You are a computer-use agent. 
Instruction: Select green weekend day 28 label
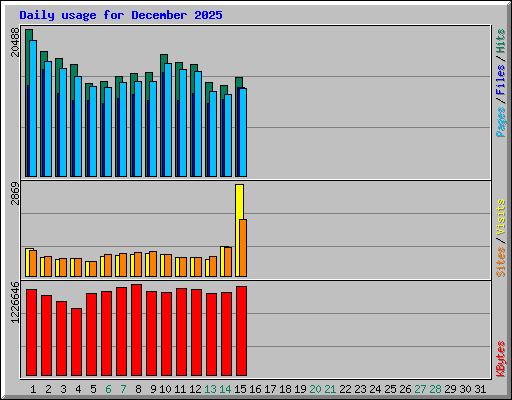pos(435,389)
